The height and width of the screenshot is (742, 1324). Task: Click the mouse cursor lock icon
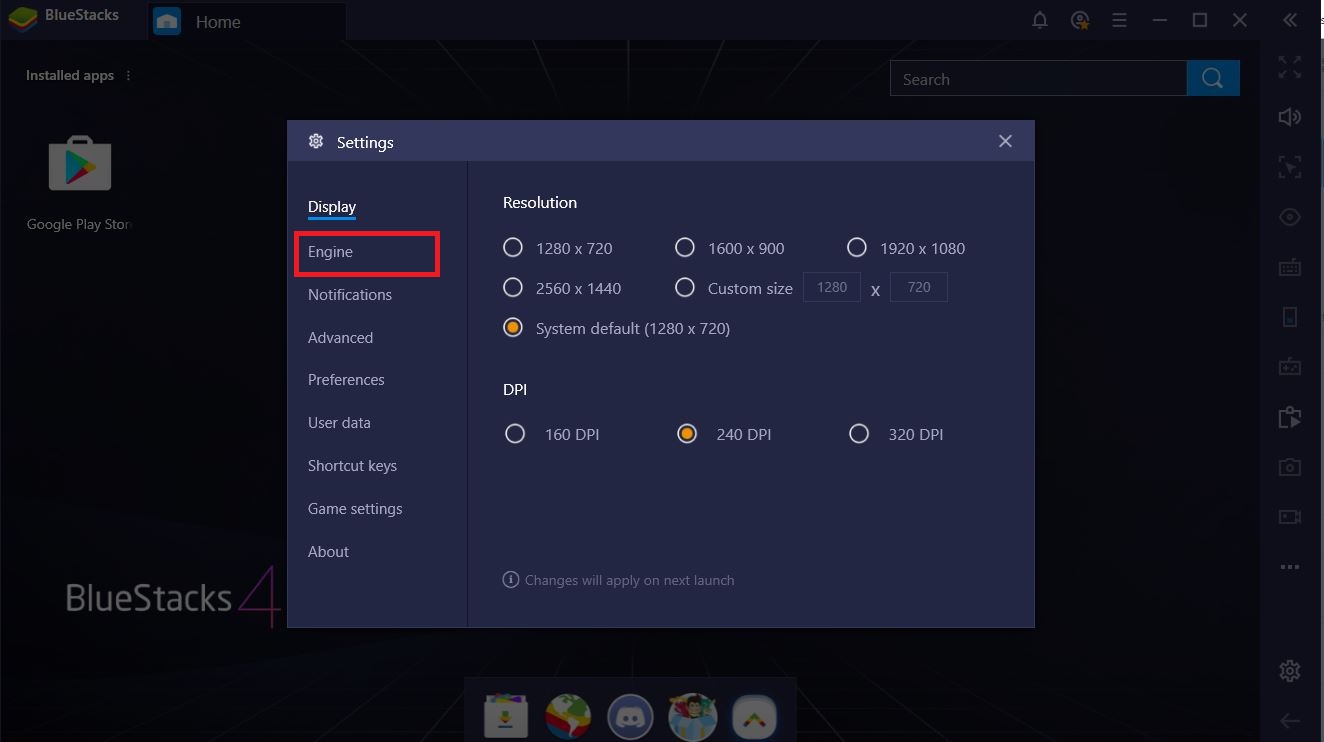pyautogui.click(x=1290, y=167)
